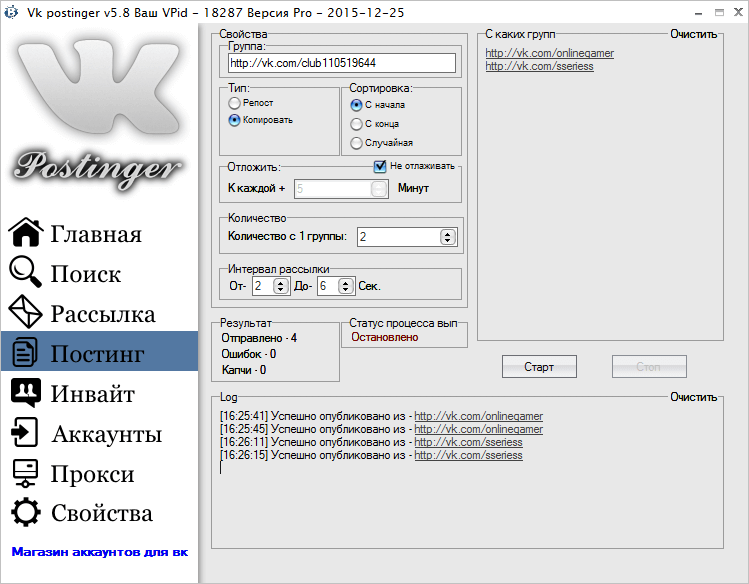This screenshot has height=584, width=749.
Task: Close the Vk postinger window
Action: coord(738,12)
